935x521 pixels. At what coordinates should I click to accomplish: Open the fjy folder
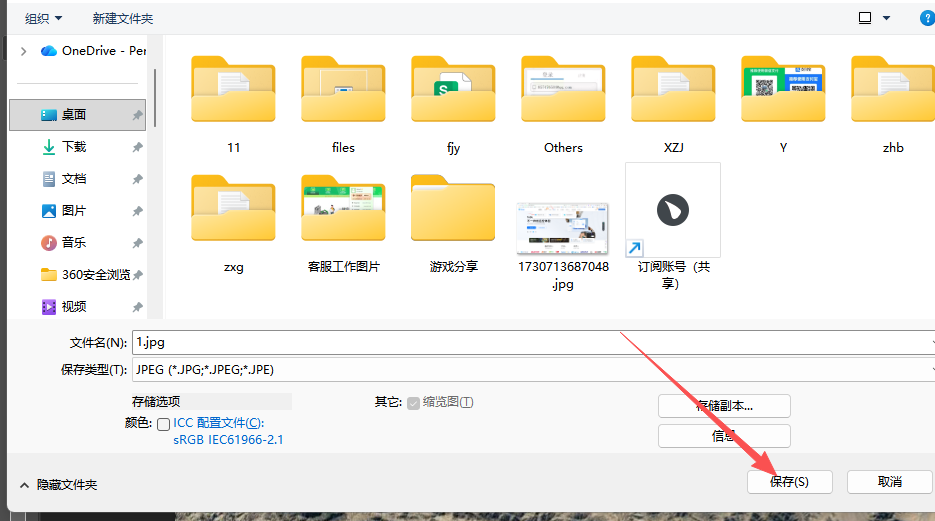click(453, 89)
